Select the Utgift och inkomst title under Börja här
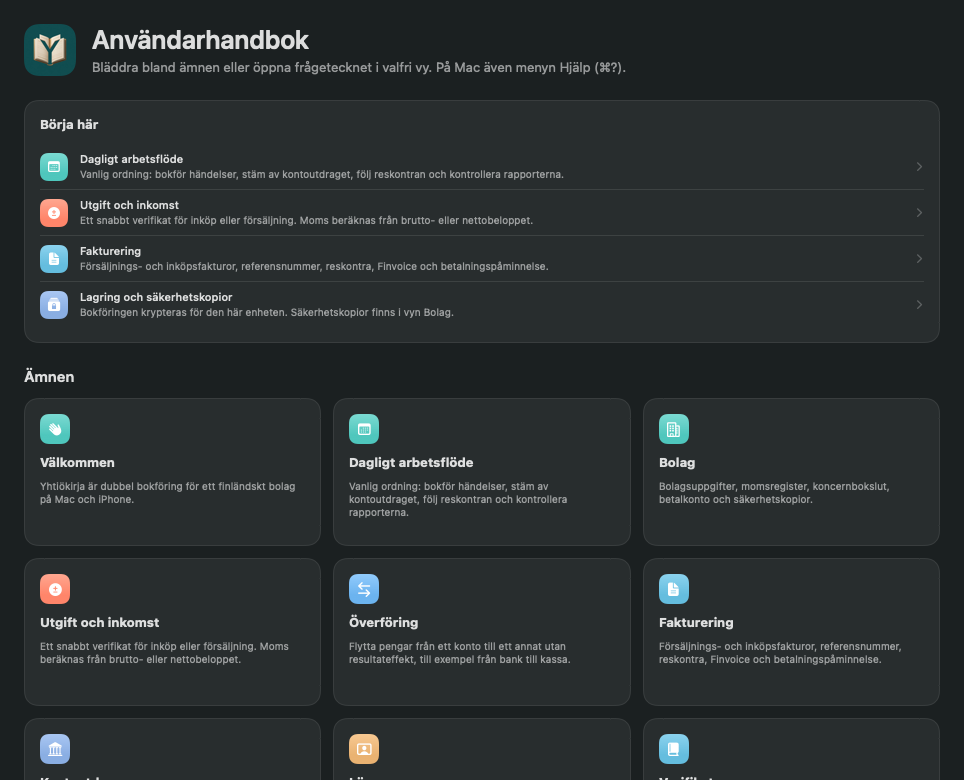964x780 pixels. click(x=129, y=205)
